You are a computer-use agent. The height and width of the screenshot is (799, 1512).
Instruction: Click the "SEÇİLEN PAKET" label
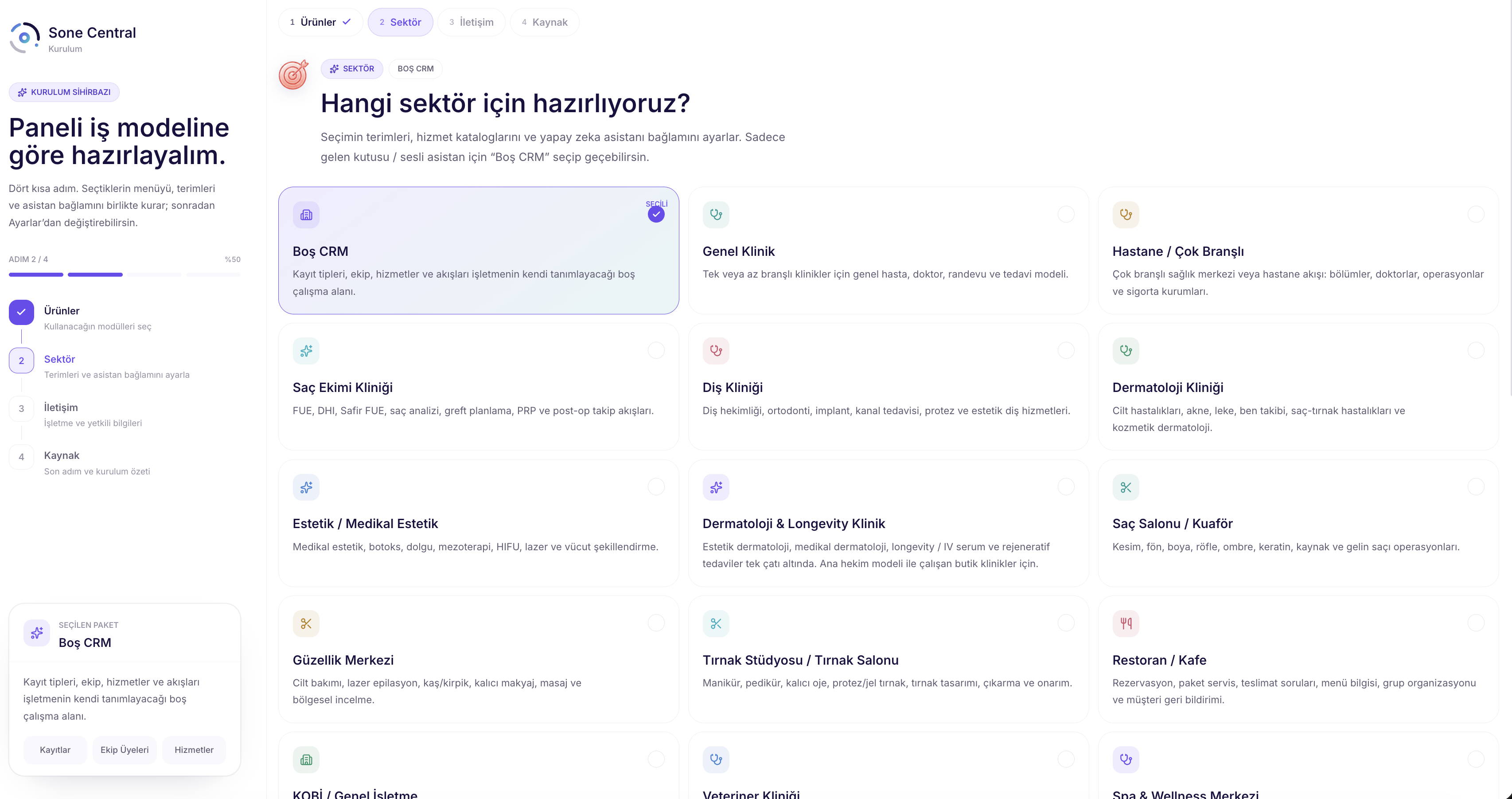point(89,625)
